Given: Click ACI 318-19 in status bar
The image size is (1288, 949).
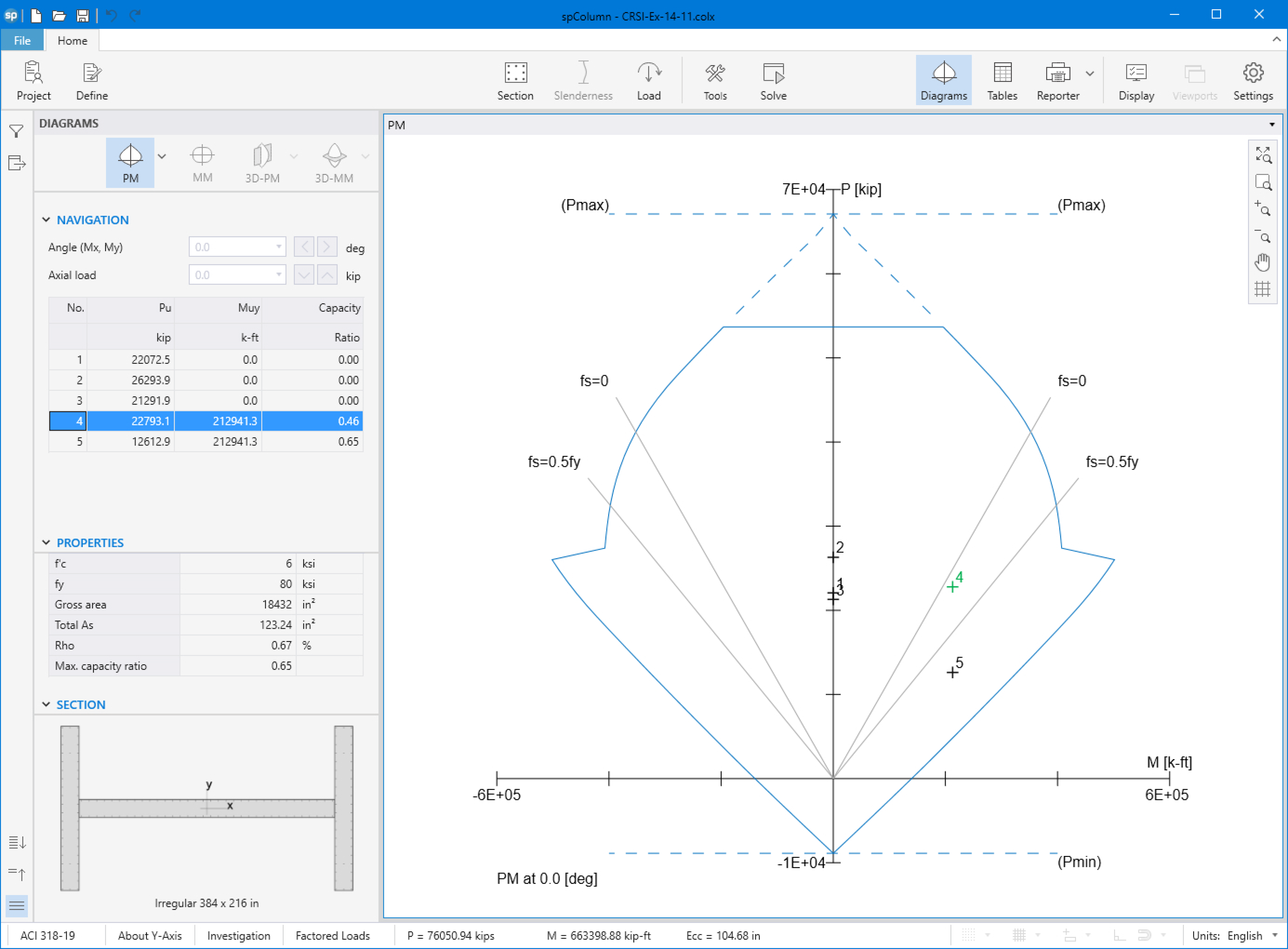Looking at the screenshot, I should [48, 936].
